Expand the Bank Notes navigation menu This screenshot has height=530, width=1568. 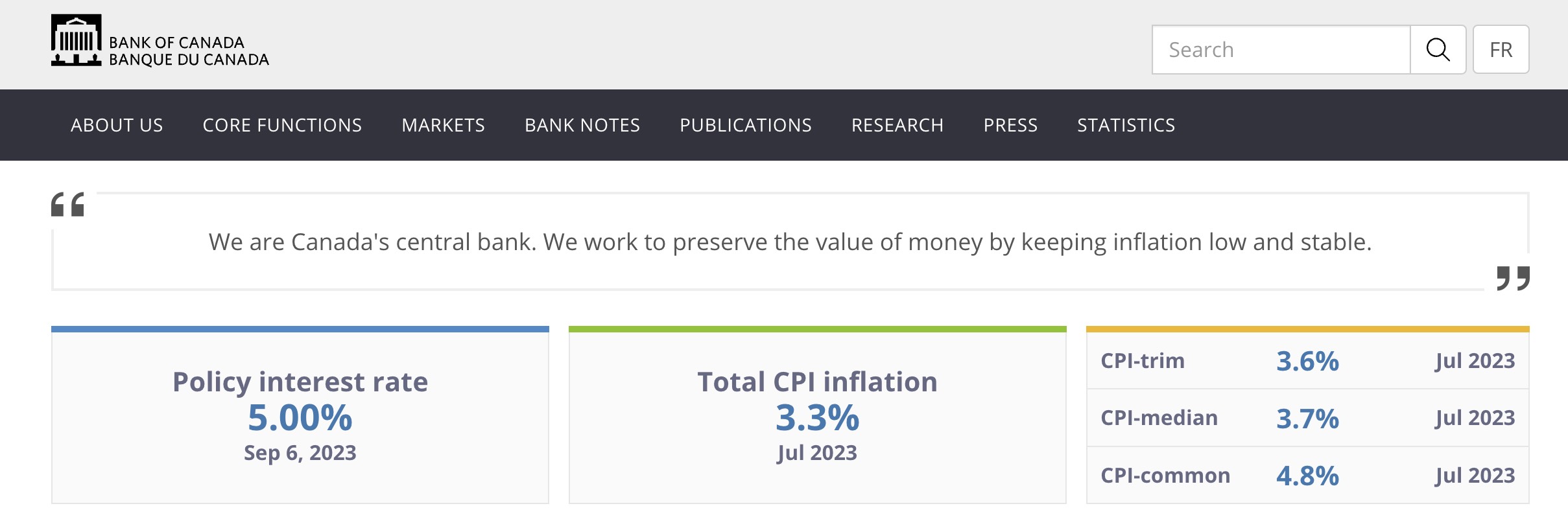point(582,125)
